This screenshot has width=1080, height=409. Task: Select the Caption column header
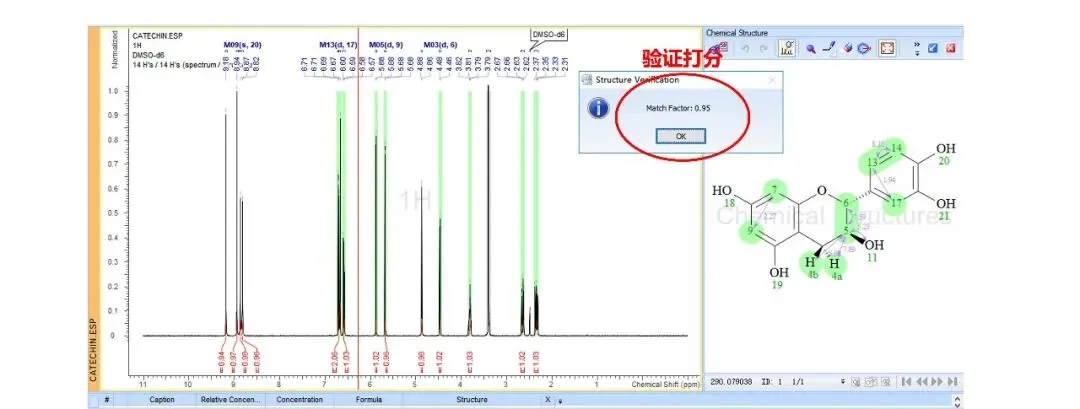(x=162, y=399)
